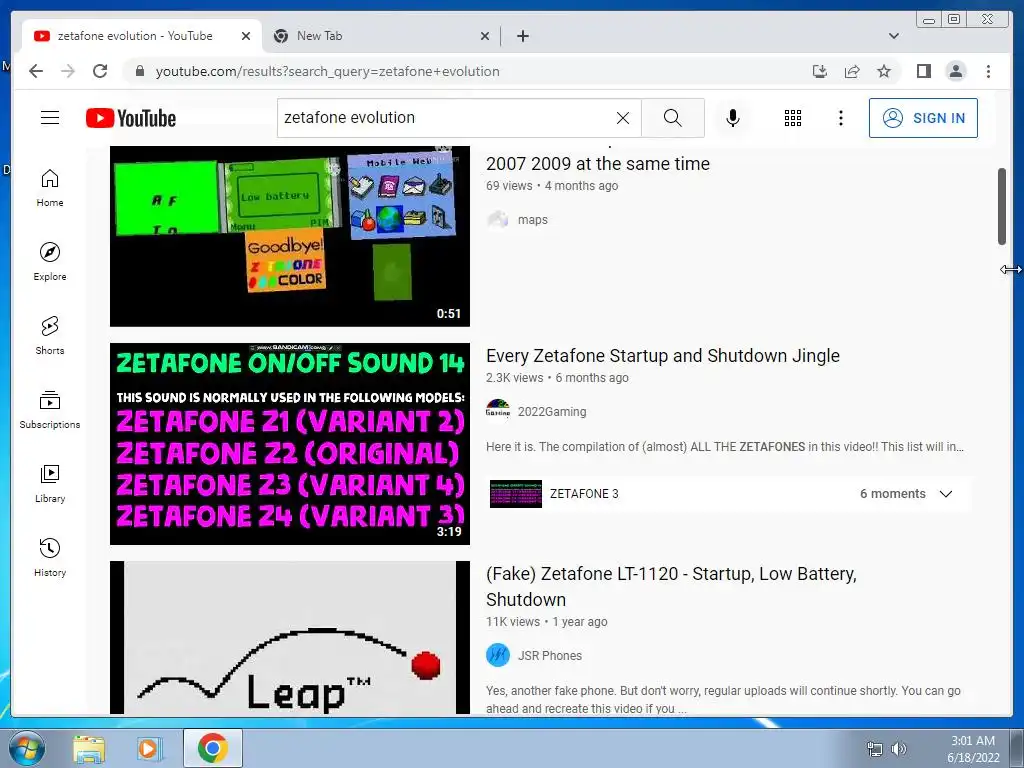The image size is (1024, 768).
Task: Start voice search with the microphone
Action: point(733,118)
